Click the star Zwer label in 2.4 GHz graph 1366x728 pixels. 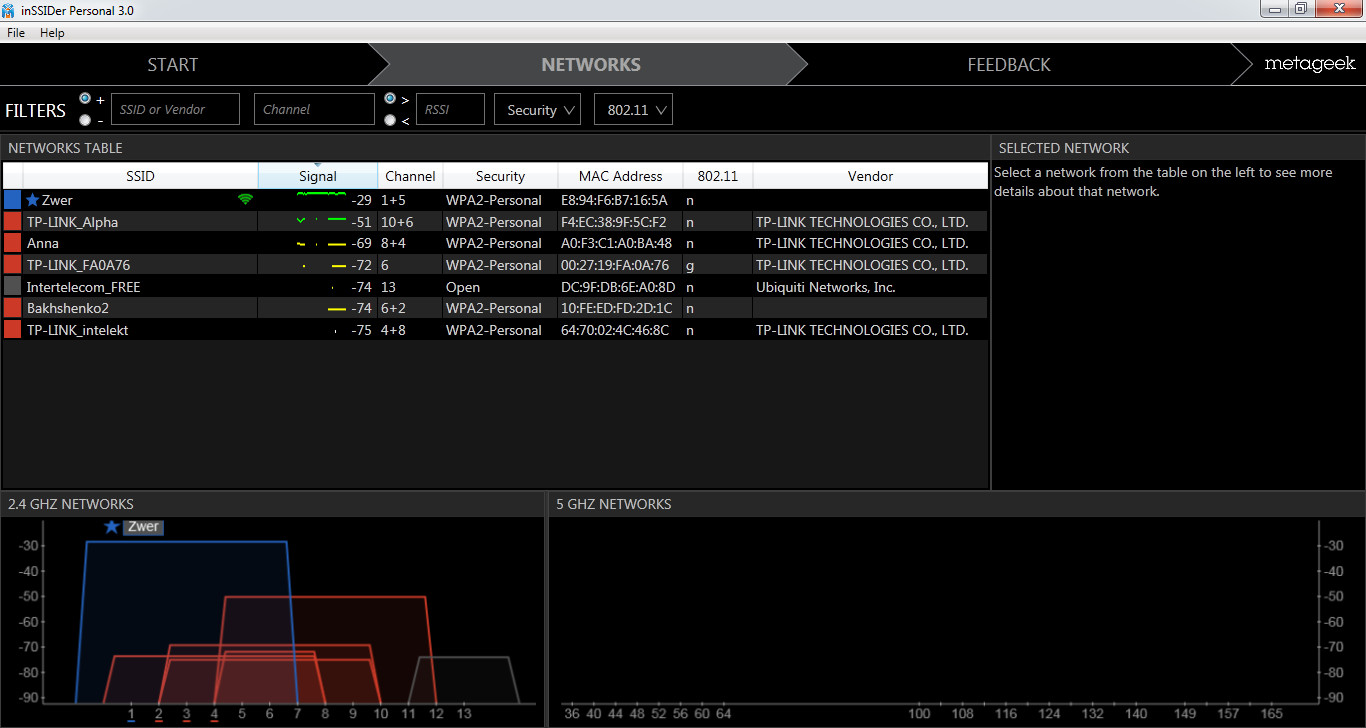coord(133,527)
